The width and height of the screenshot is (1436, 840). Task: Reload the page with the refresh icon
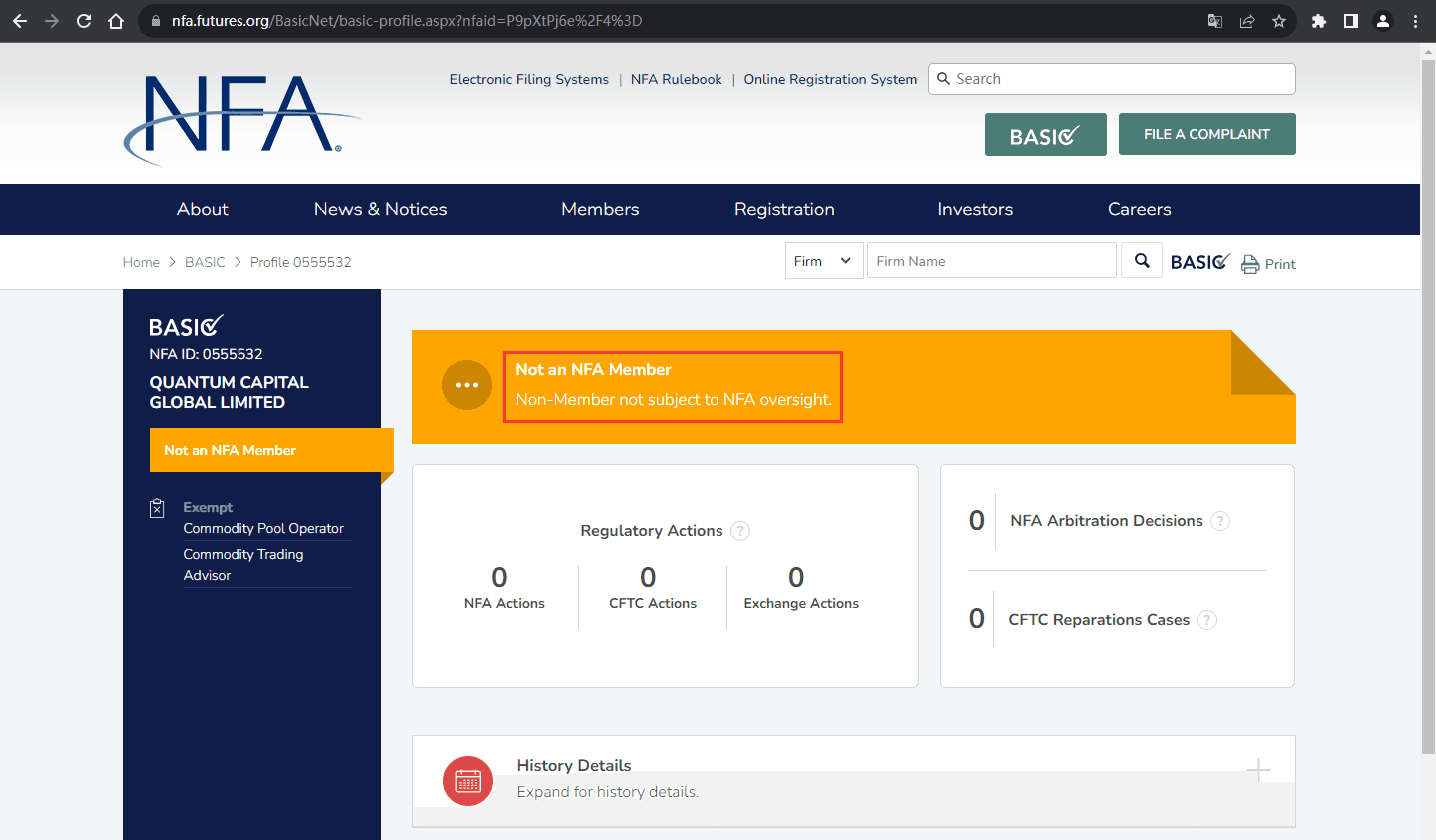[84, 21]
